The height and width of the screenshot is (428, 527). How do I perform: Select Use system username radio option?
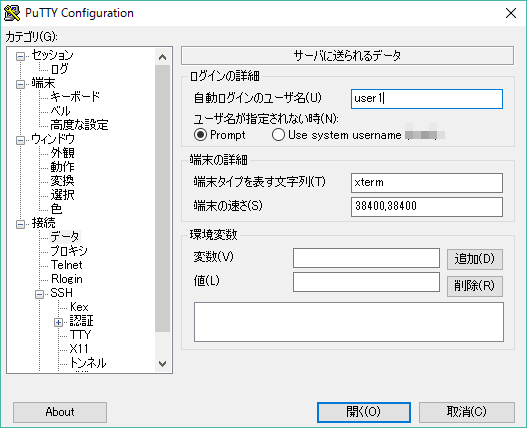click(x=278, y=135)
